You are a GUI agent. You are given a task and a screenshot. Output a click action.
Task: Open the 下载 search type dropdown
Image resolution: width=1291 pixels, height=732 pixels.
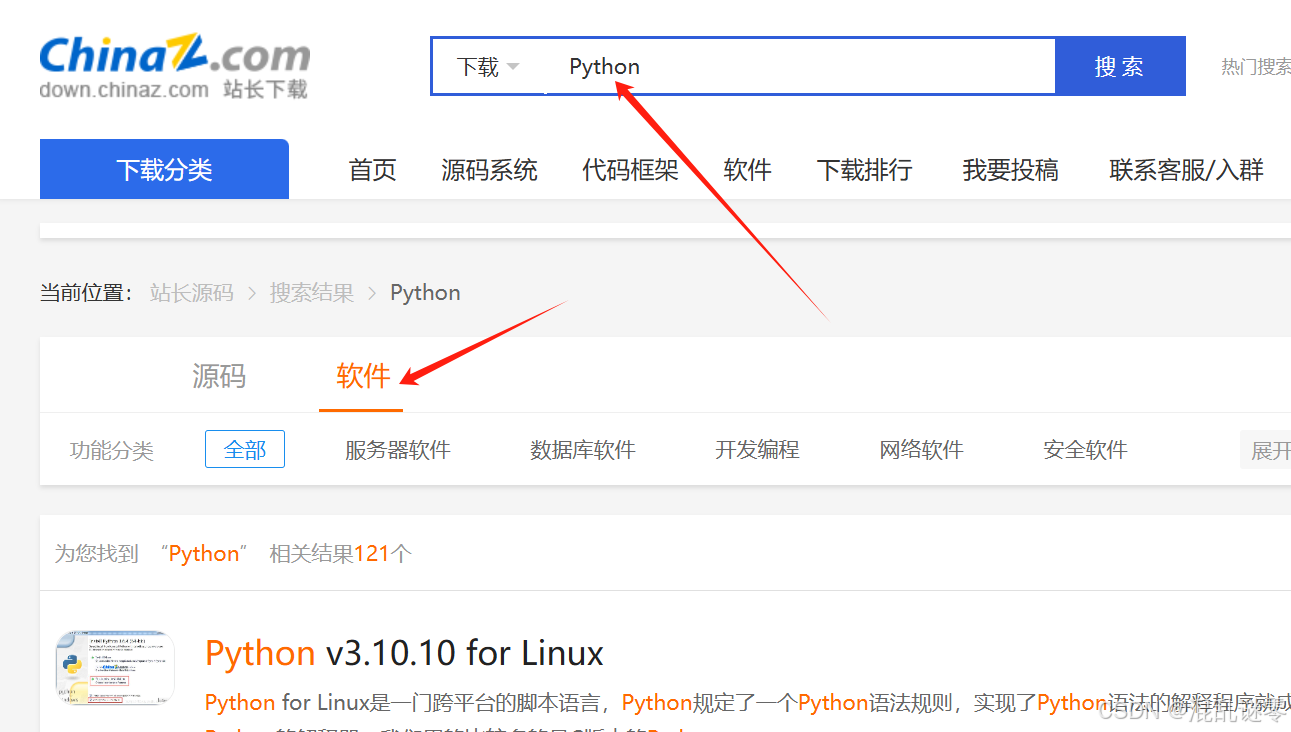coord(488,67)
